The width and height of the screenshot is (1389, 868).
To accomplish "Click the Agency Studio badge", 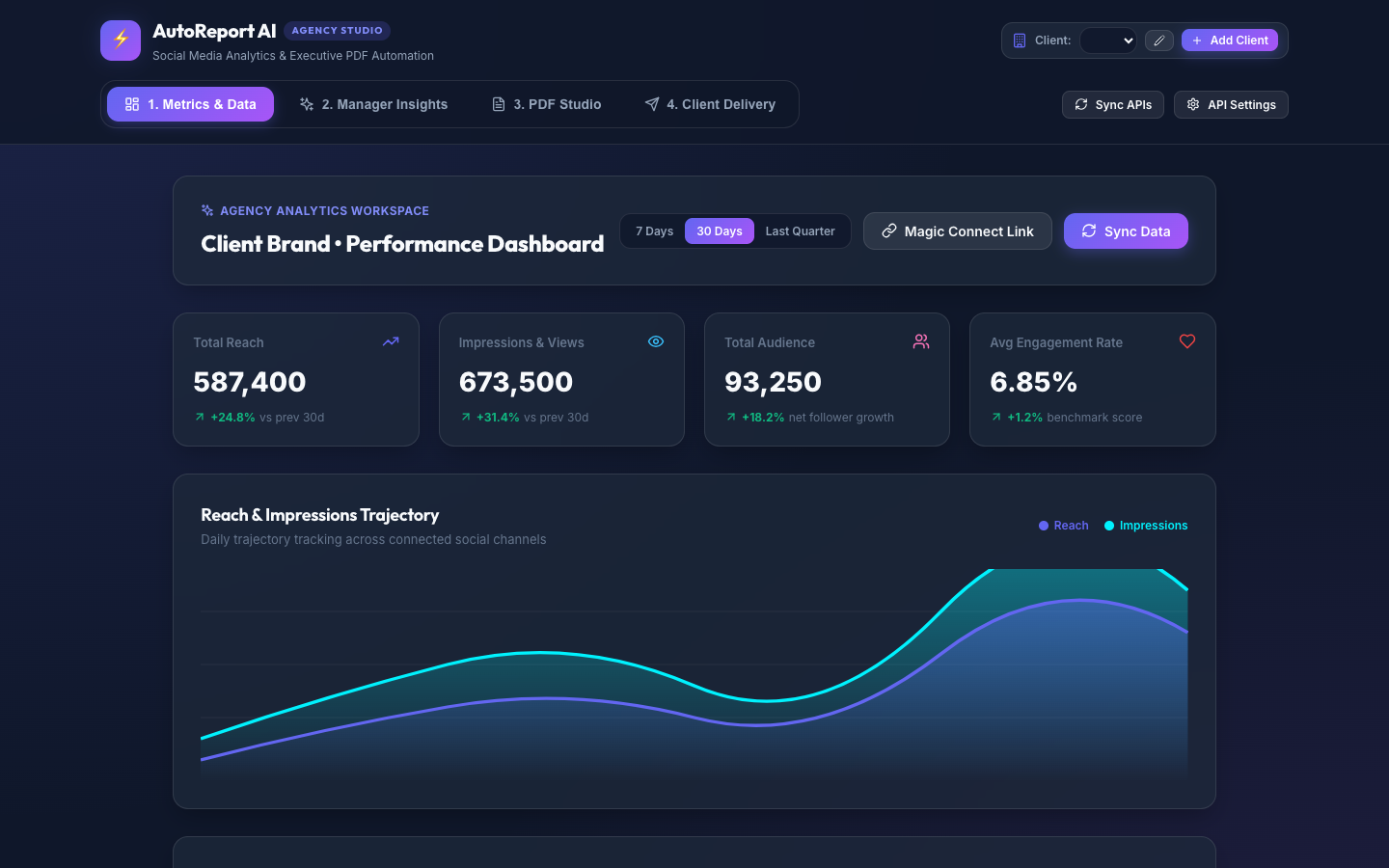I will [338, 31].
